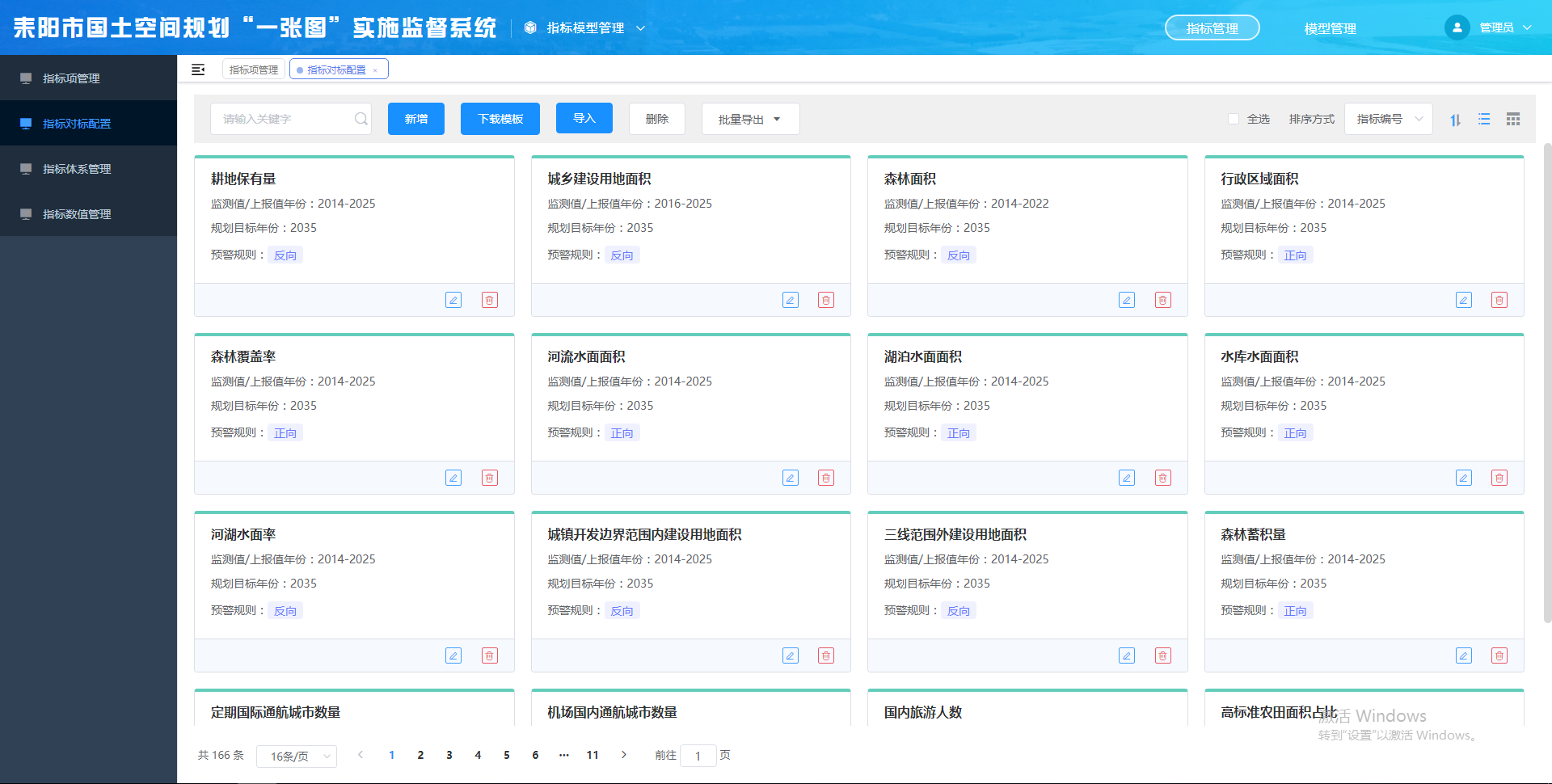
Task: Click the admin user avatar
Action: tap(1457, 27)
